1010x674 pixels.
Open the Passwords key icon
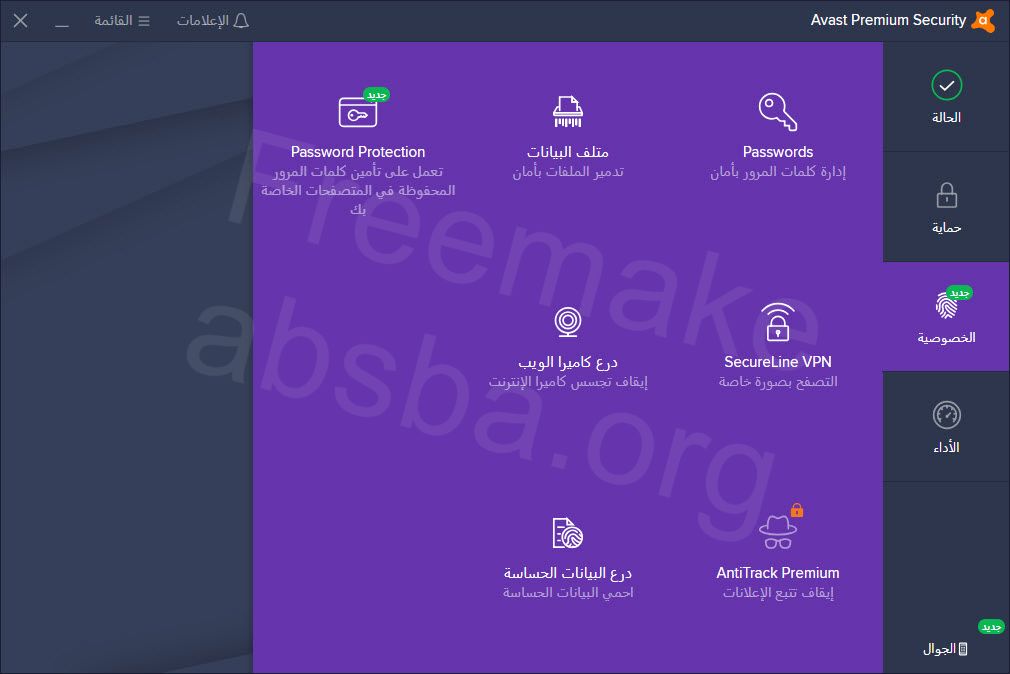tap(777, 112)
